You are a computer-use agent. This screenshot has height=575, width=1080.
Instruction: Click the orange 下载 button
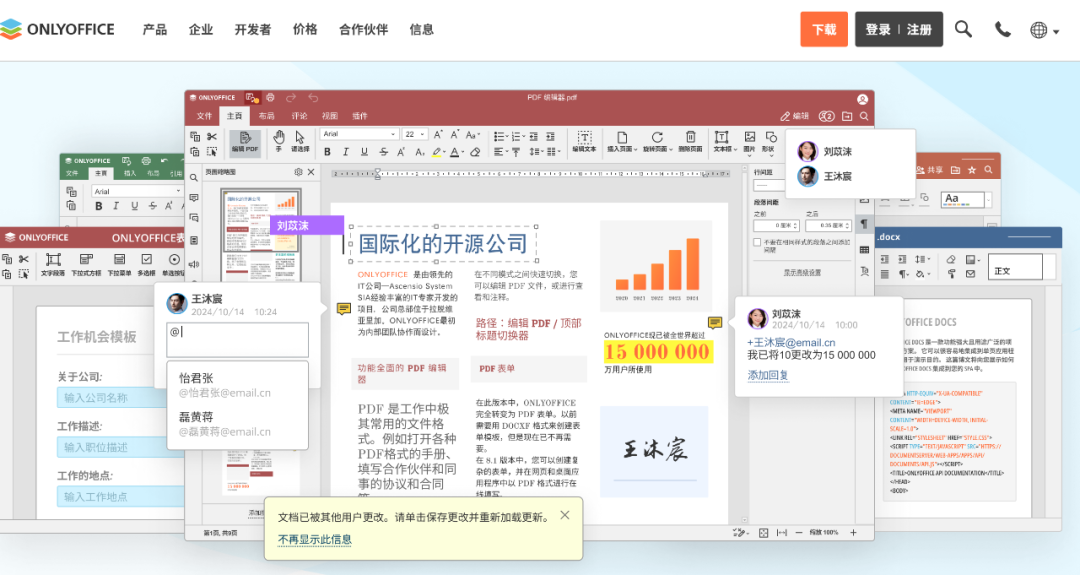824,30
